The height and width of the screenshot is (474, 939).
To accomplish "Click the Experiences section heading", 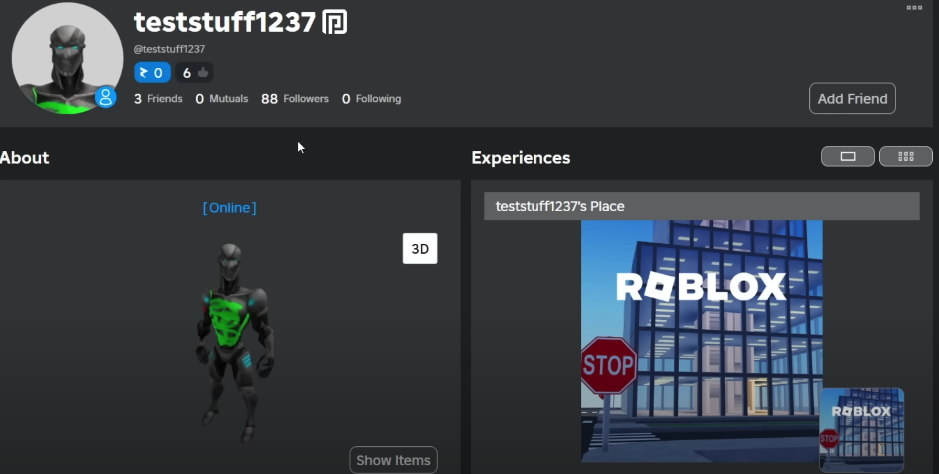I will pos(520,158).
